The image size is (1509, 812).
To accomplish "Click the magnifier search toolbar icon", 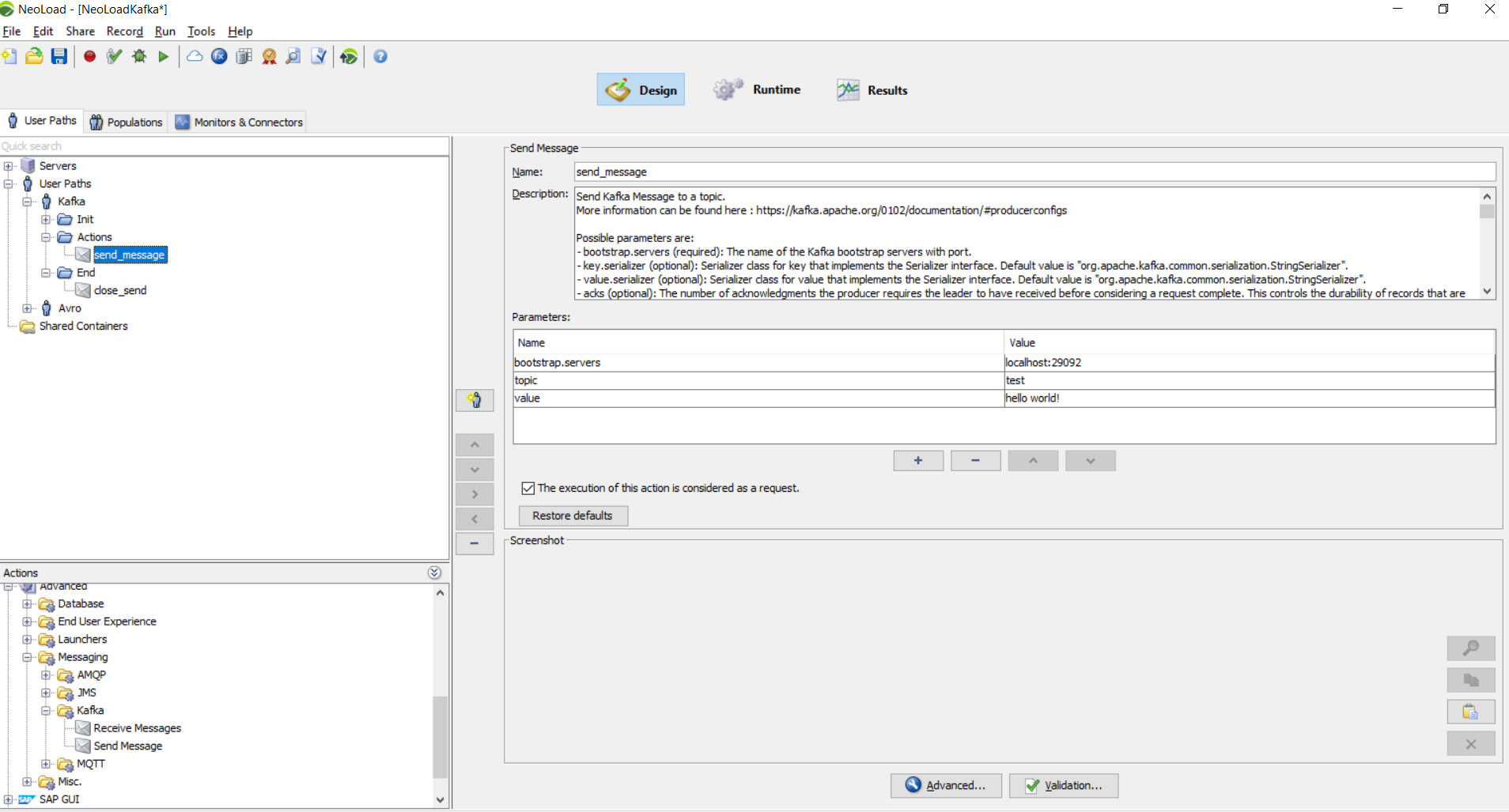I will point(293,56).
